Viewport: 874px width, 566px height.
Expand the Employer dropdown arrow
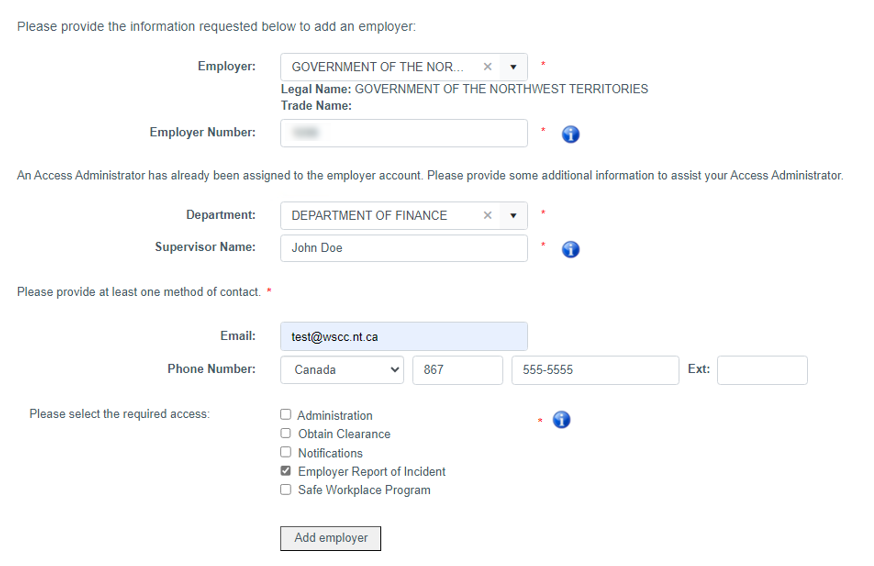click(x=513, y=67)
